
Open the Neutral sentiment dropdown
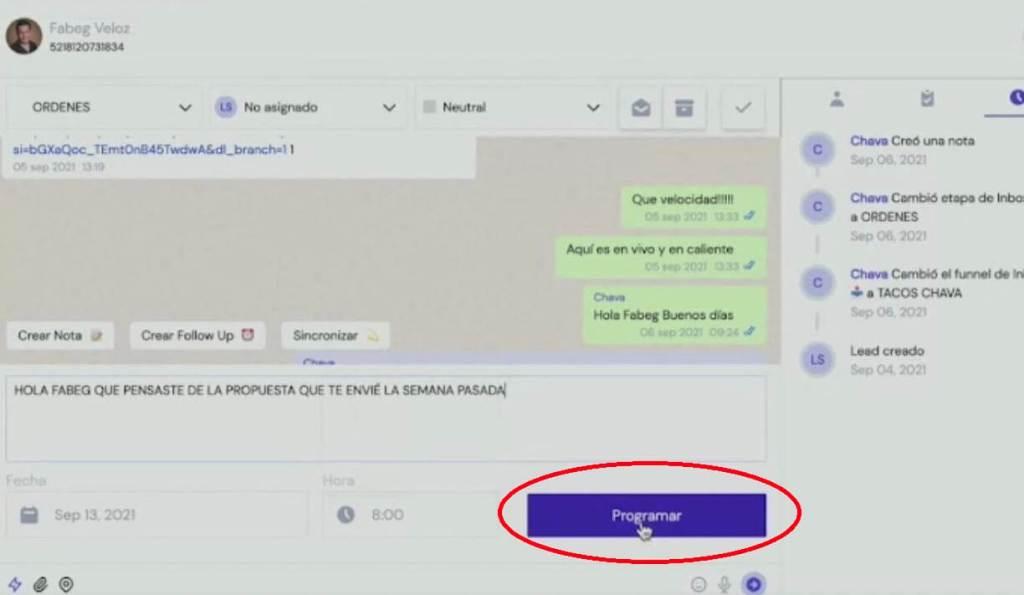512,107
